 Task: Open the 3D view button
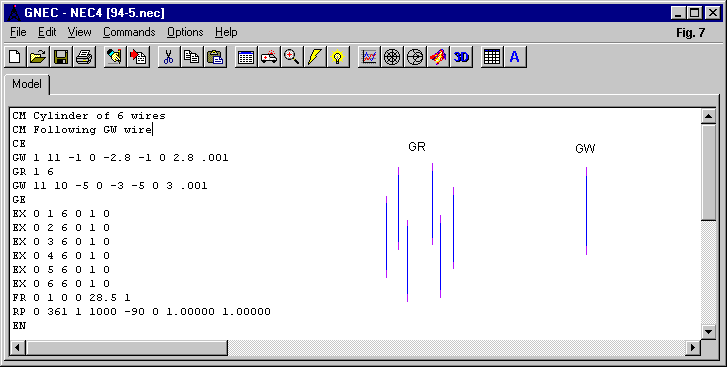[461, 57]
